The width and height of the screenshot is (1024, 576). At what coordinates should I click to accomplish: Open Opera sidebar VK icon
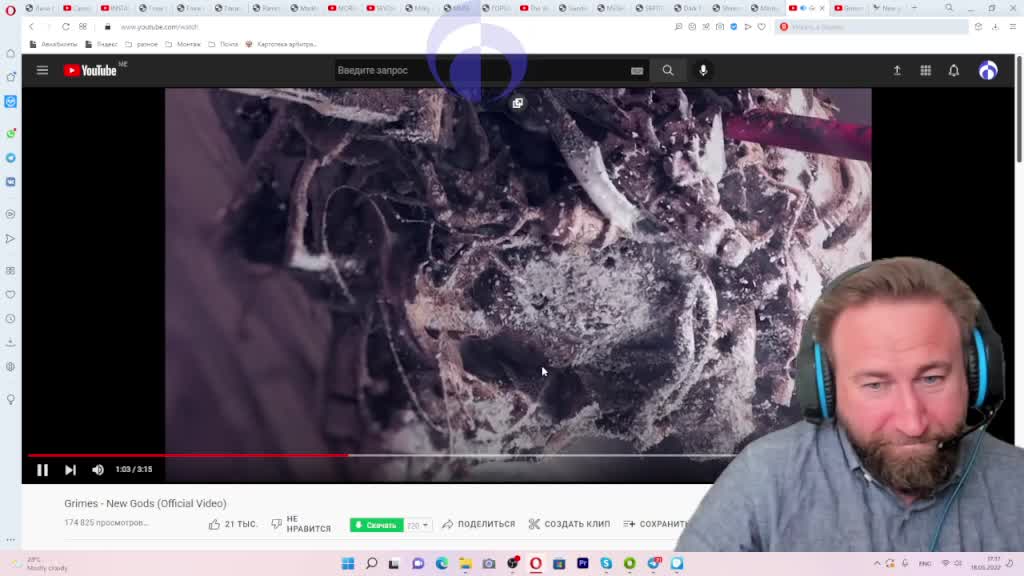click(x=10, y=182)
